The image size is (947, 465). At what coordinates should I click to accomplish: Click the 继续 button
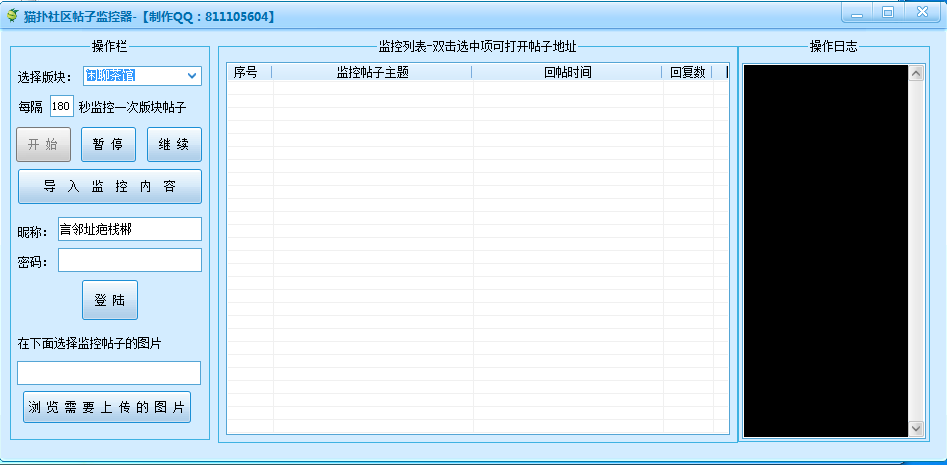pos(175,144)
